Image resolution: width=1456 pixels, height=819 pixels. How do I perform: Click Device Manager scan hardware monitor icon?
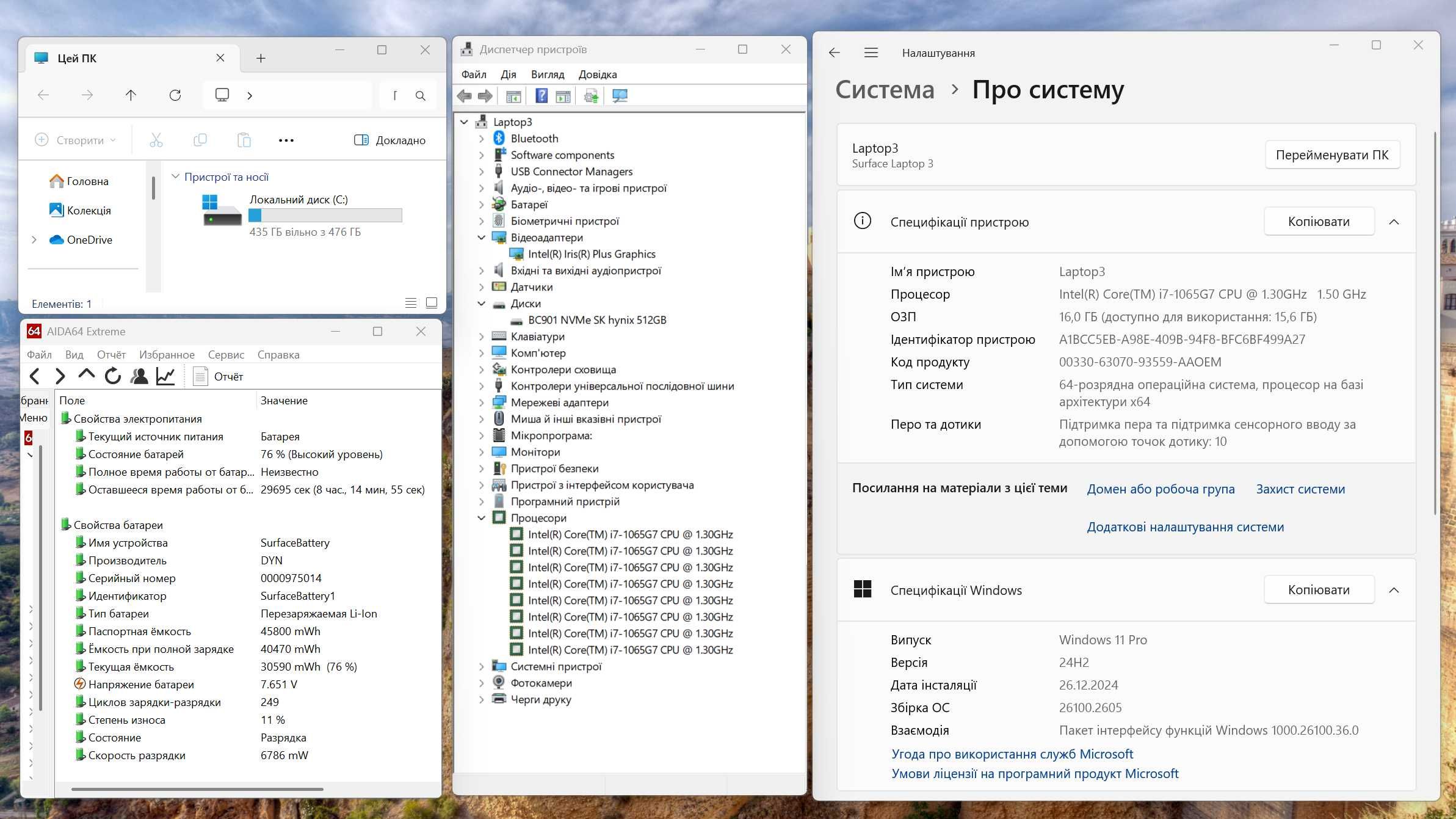620,96
